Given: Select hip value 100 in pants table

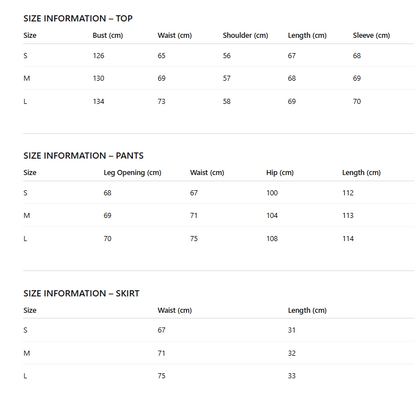Looking at the screenshot, I should 272,193.
